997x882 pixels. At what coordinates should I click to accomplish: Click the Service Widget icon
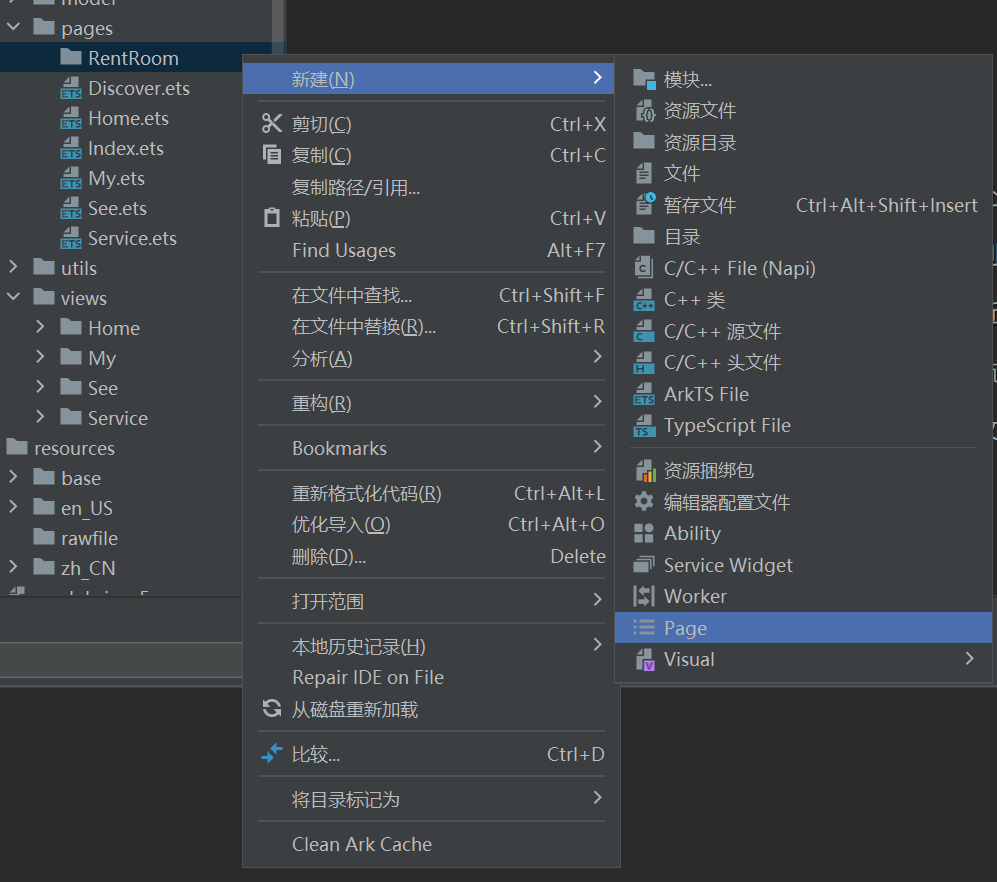click(643, 565)
